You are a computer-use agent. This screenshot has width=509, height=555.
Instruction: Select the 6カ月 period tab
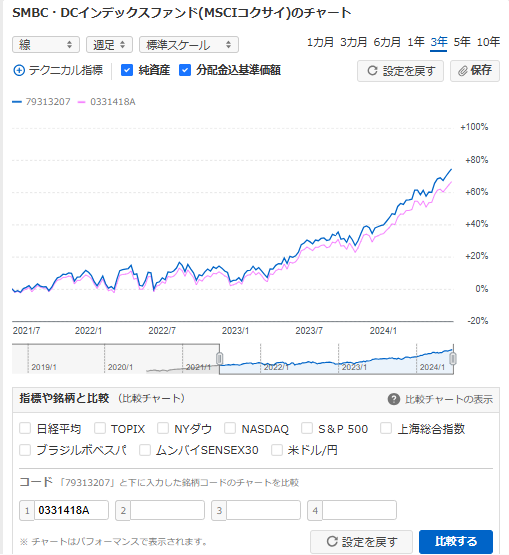pos(387,42)
